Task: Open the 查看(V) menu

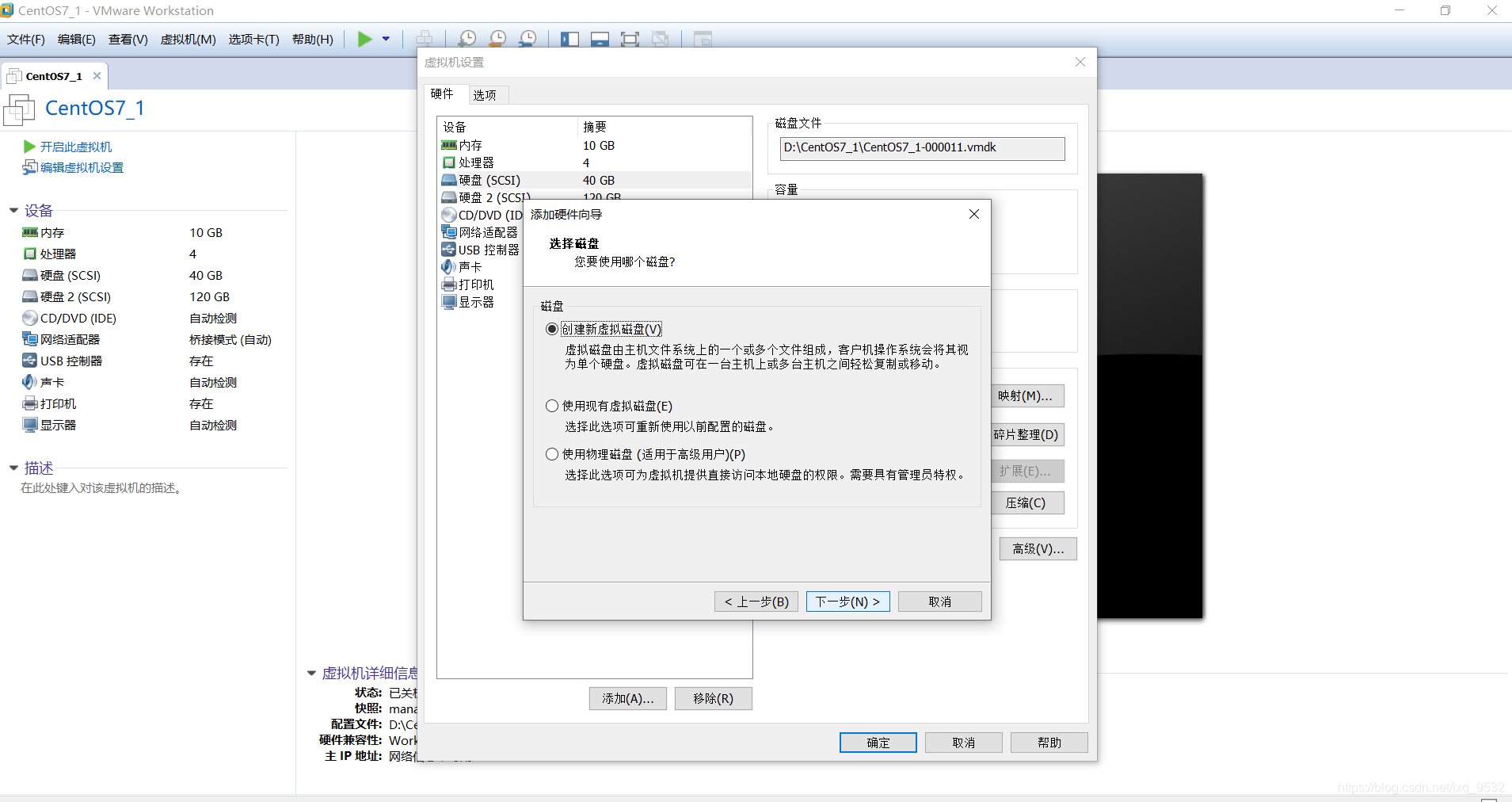Action: click(128, 39)
